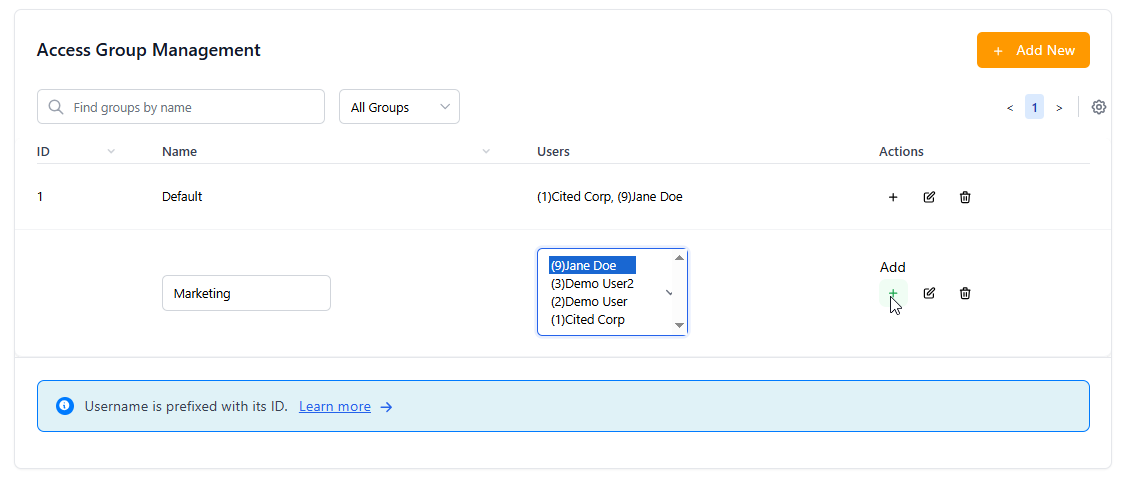The image size is (1128, 484).
Task: Edit the Default group with pencil icon
Action: tap(929, 197)
